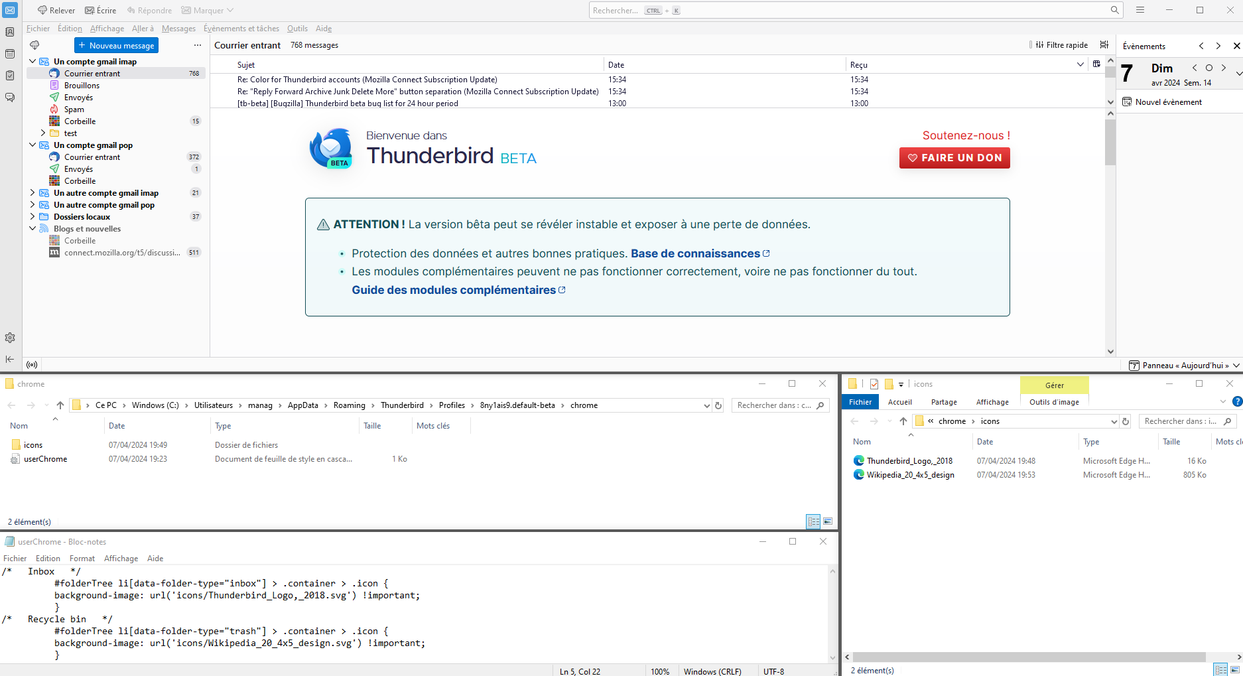The image size is (1243, 676).
Task: Toggle Panneau Aujourd'hui in status bar
Action: tap(1184, 366)
